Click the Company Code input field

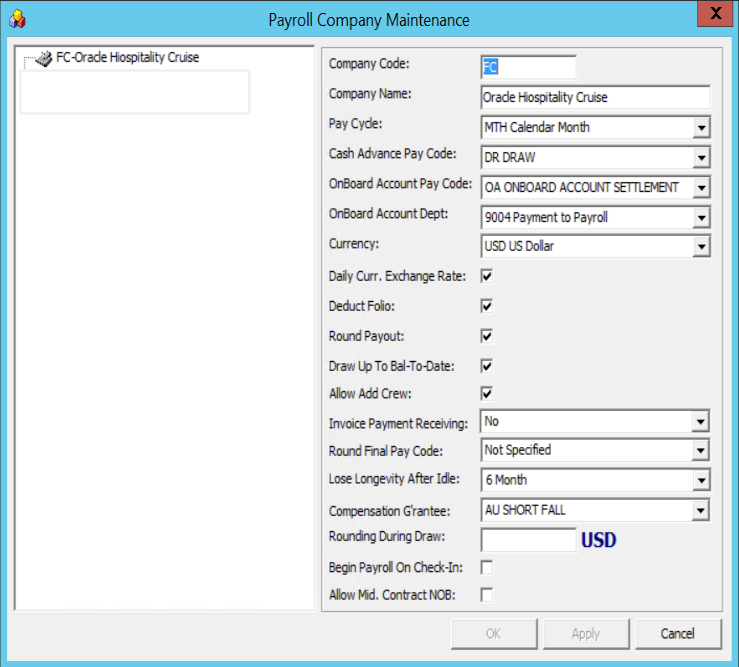[x=528, y=67]
